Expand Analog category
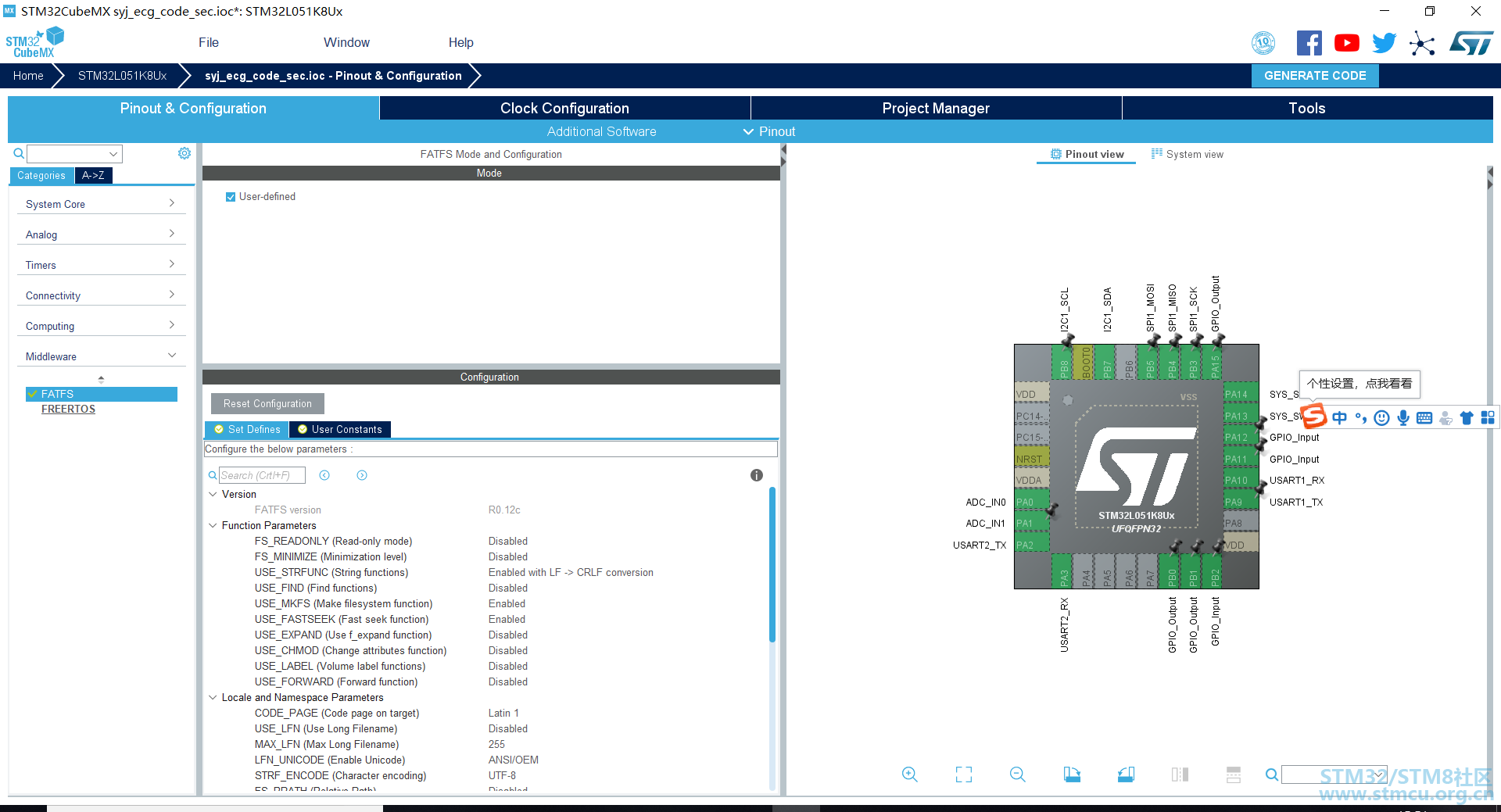This screenshot has width=1501, height=812. [x=101, y=234]
